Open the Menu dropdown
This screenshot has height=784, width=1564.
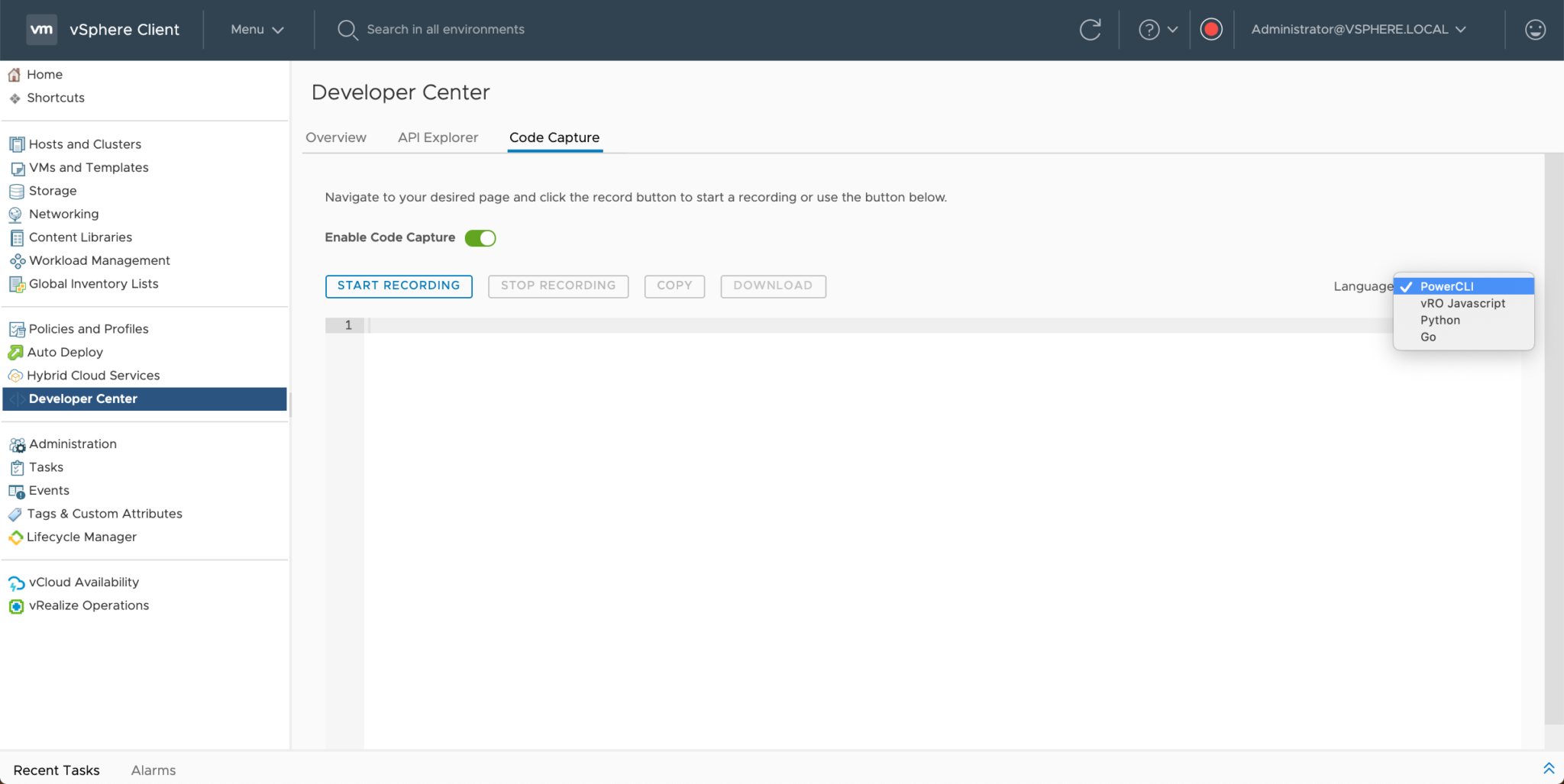(x=257, y=30)
